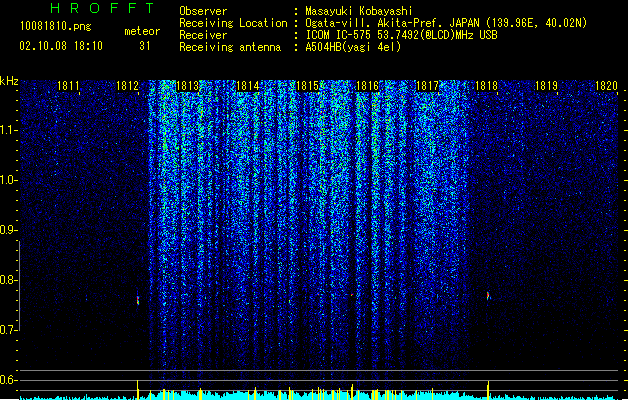Image resolution: width=629 pixels, height=400 pixels.
Task: Select the A504HB(yagi 4el) antenna text
Action: pos(353,47)
